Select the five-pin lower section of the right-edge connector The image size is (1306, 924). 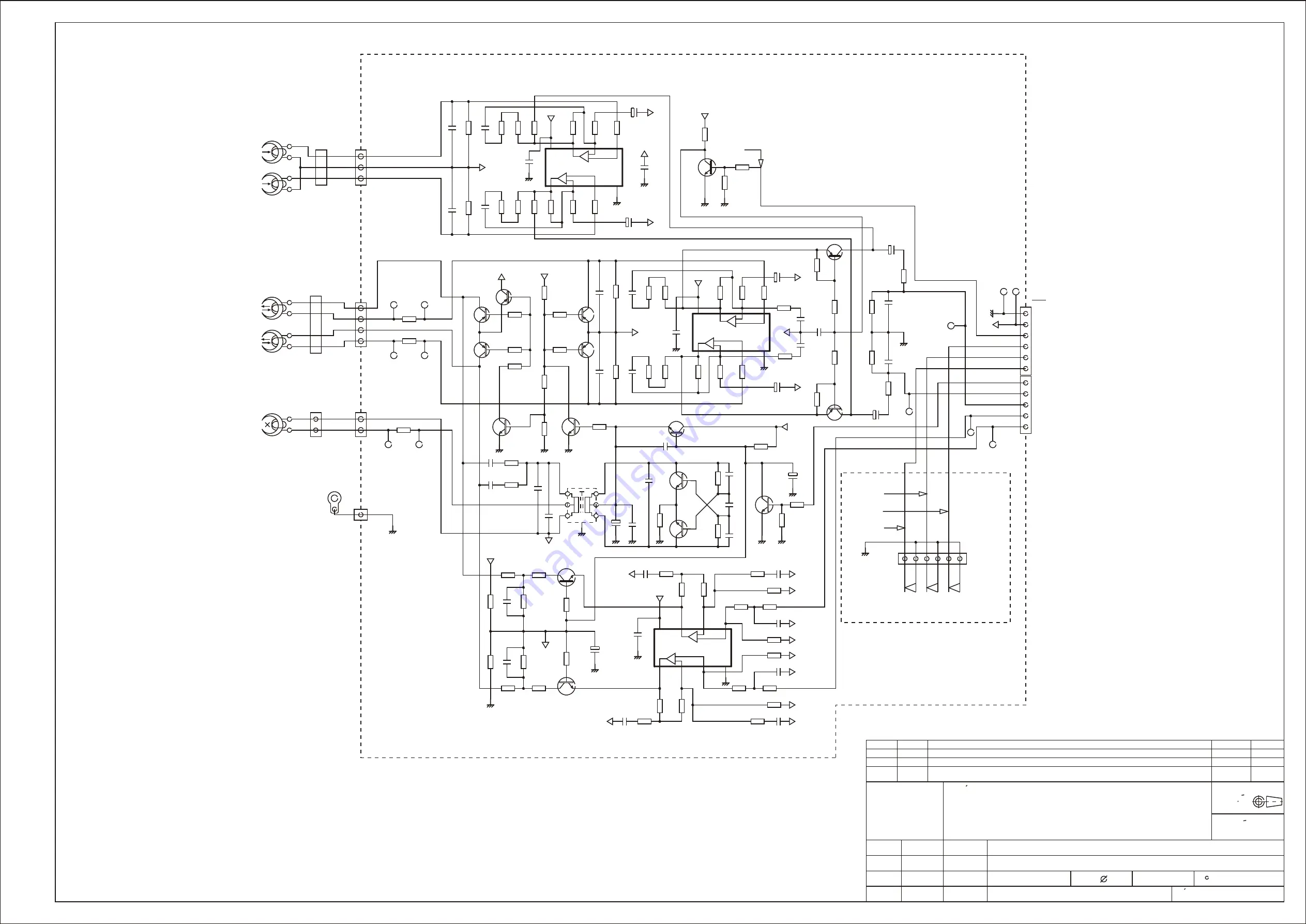[1026, 405]
